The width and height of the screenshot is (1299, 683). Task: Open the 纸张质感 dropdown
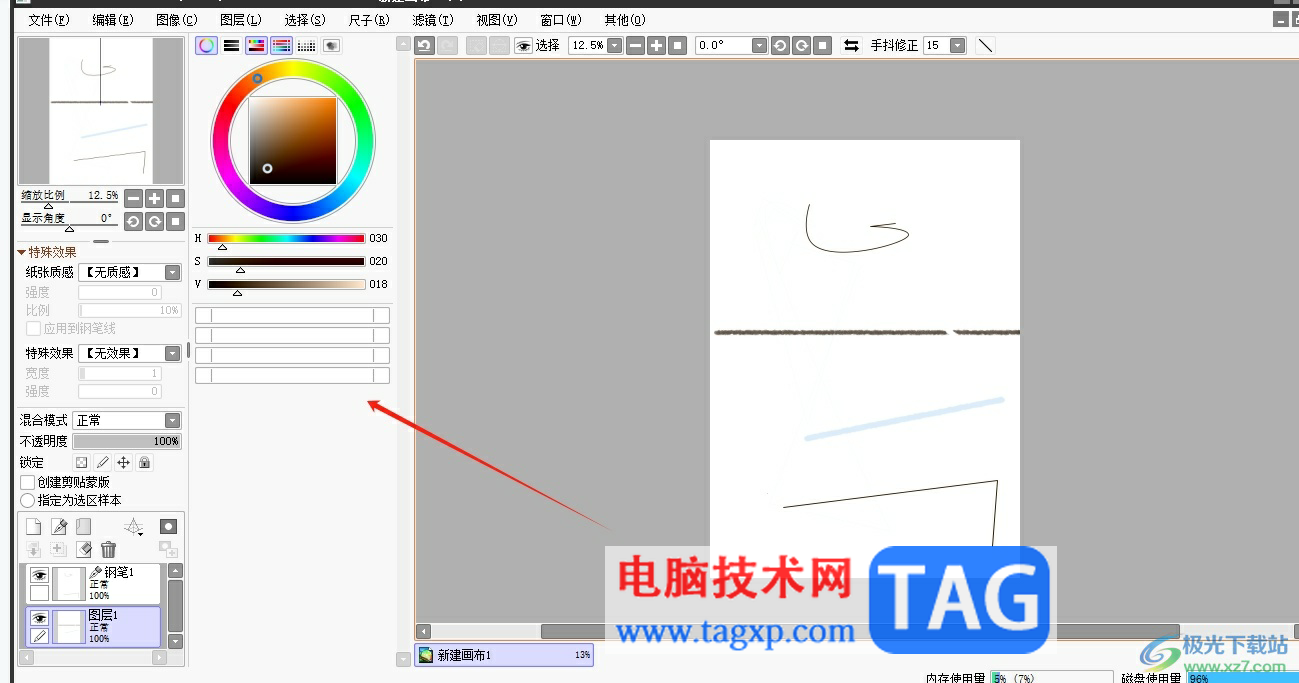tap(172, 272)
